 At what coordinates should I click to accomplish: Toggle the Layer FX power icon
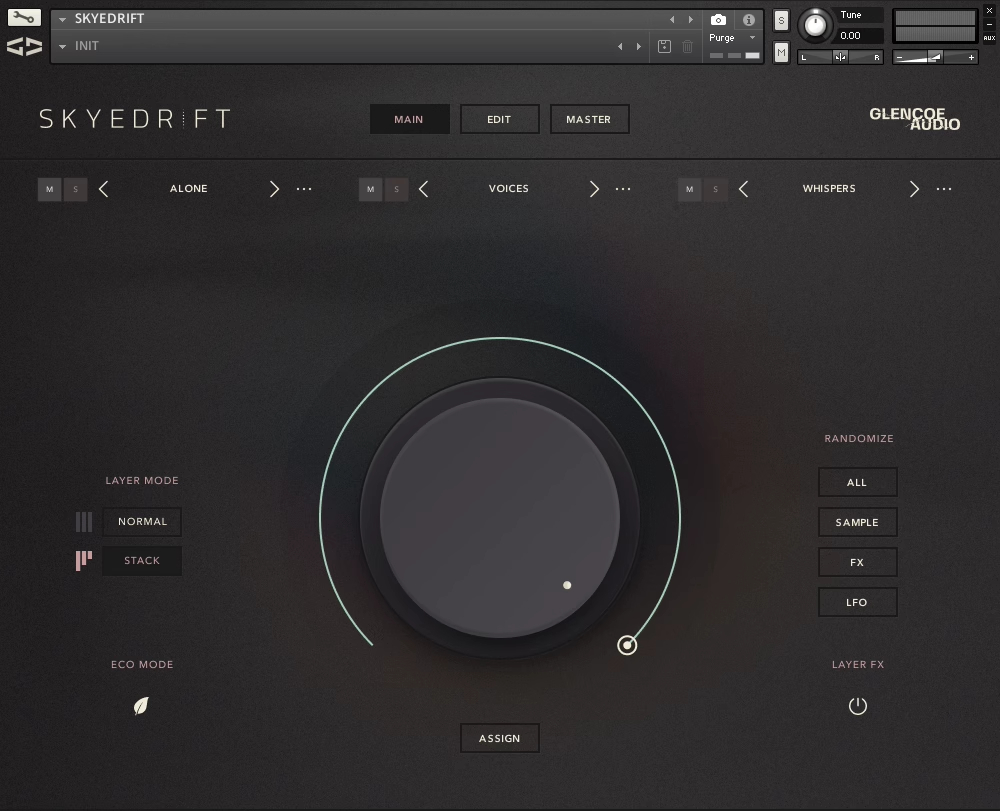[x=858, y=706]
